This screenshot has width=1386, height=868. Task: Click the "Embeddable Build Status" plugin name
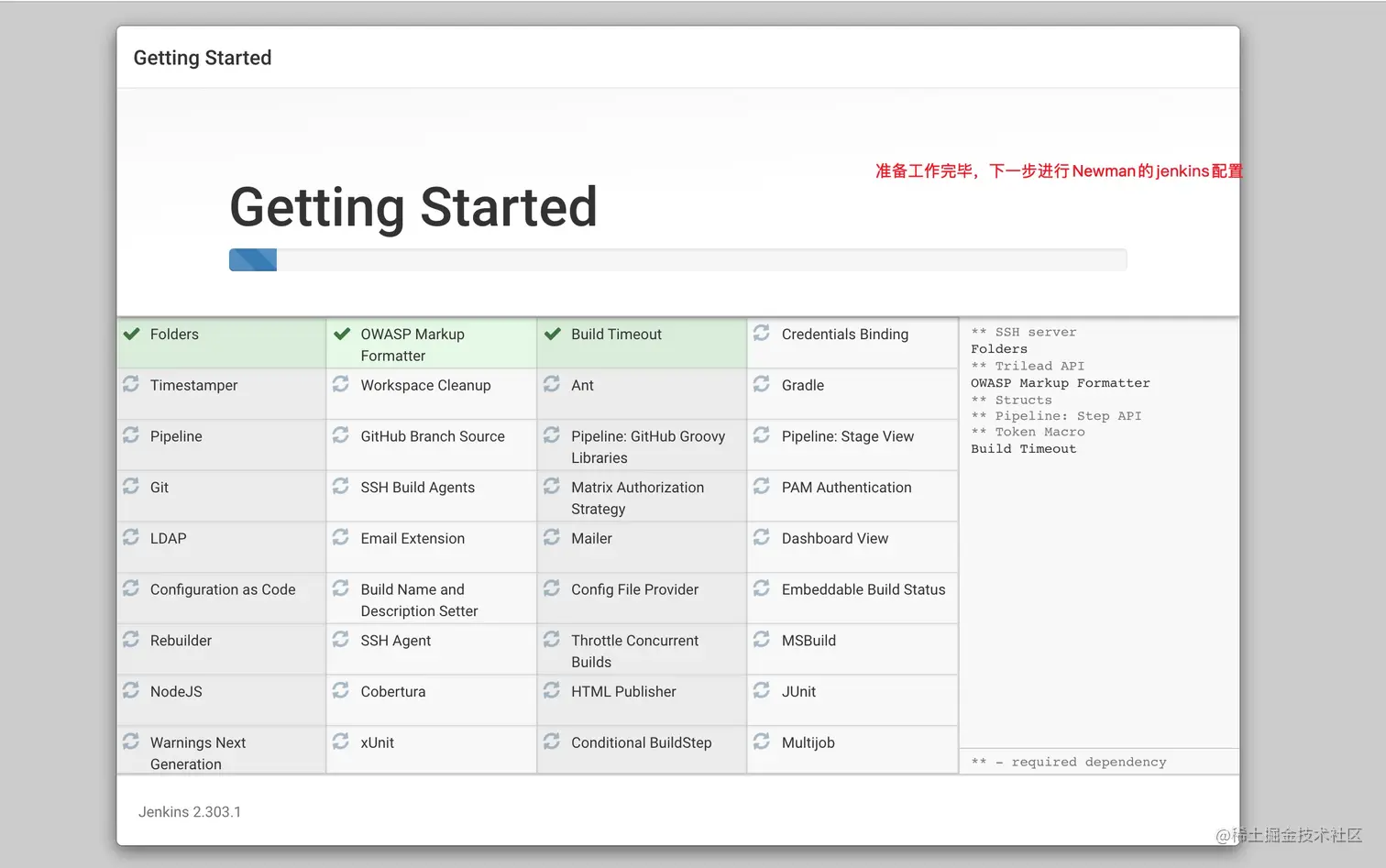863,589
